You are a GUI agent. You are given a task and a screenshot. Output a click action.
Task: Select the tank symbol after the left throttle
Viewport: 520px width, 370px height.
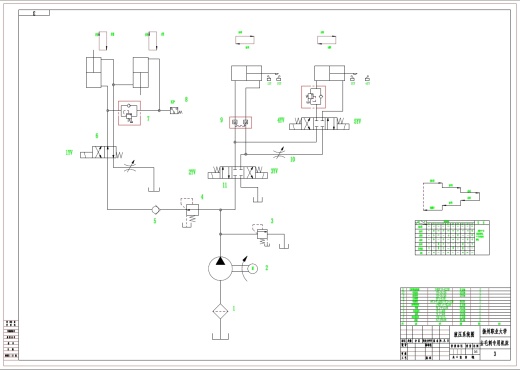(x=154, y=190)
